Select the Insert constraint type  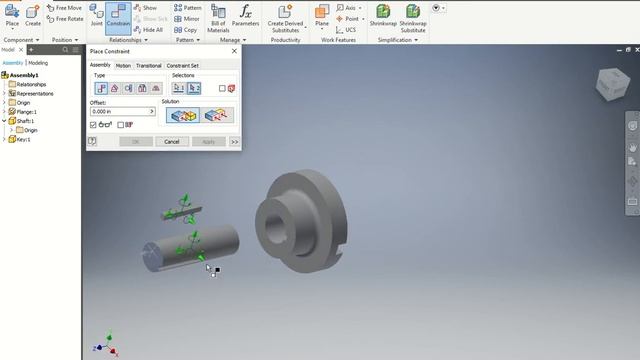(x=142, y=88)
